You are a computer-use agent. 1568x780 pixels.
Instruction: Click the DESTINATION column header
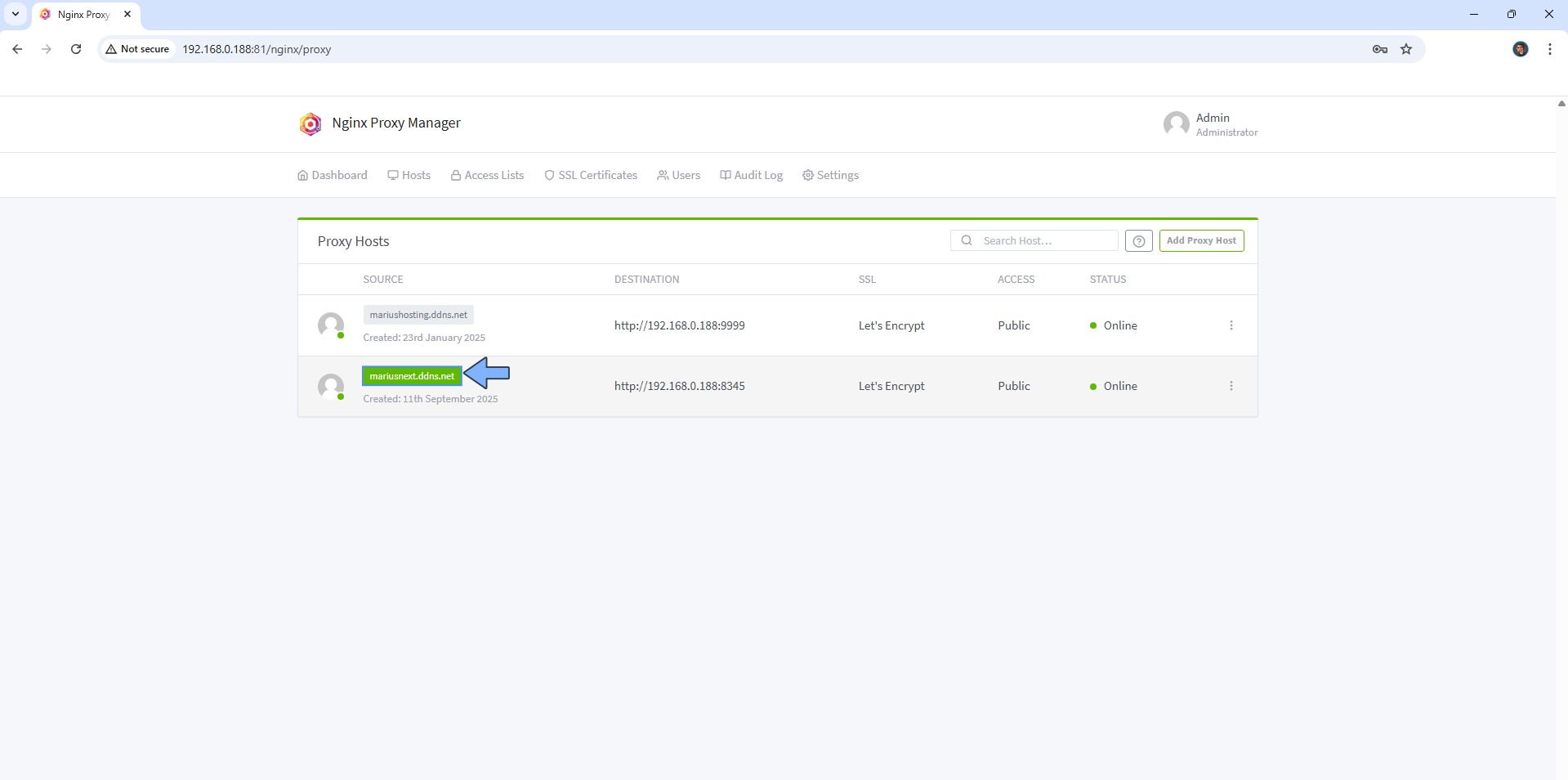click(x=647, y=280)
